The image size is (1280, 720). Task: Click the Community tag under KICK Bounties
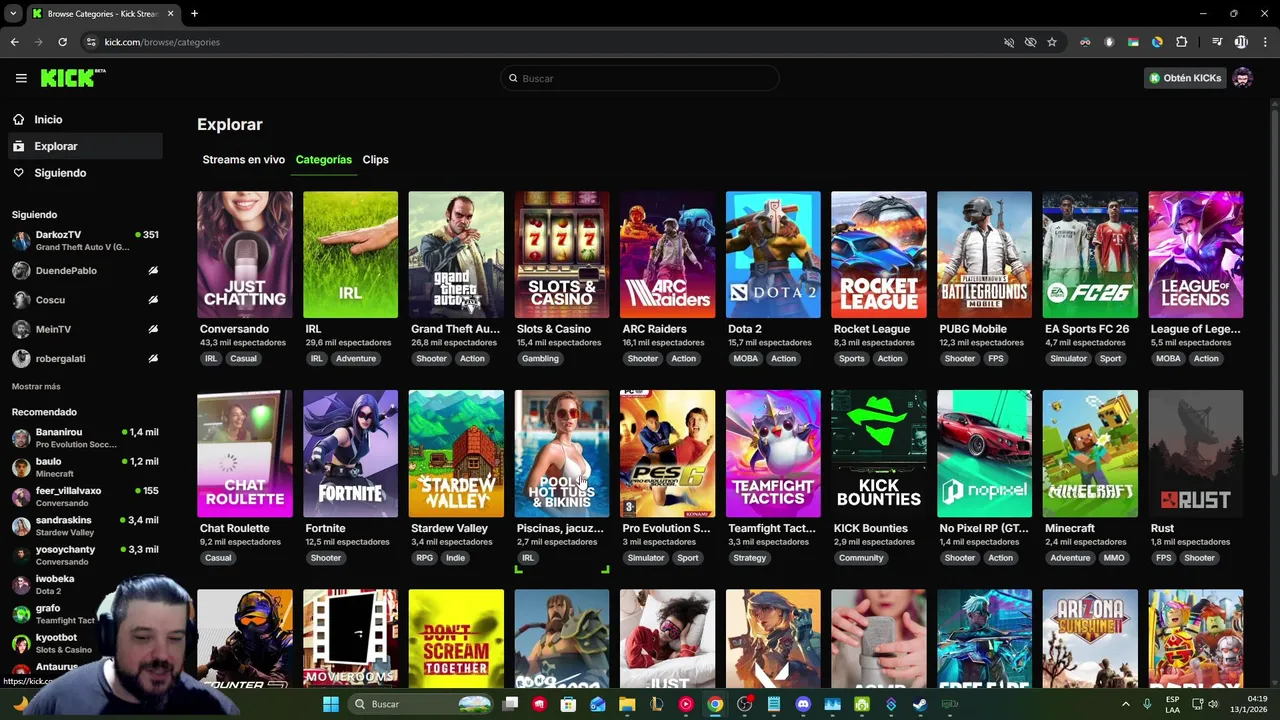coord(861,558)
